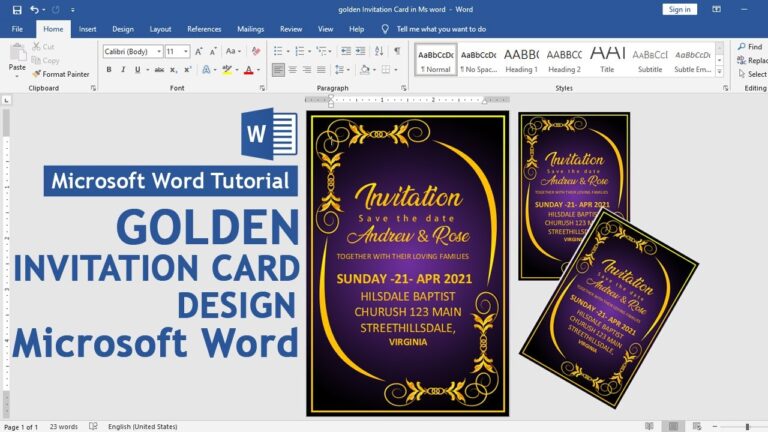Open the References ribbon tab
The image size is (768, 432).
click(204, 29)
